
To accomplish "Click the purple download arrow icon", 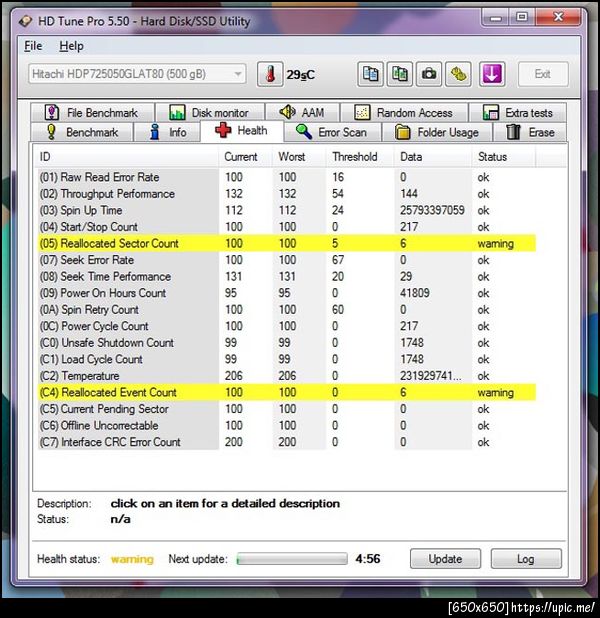I will [492, 74].
